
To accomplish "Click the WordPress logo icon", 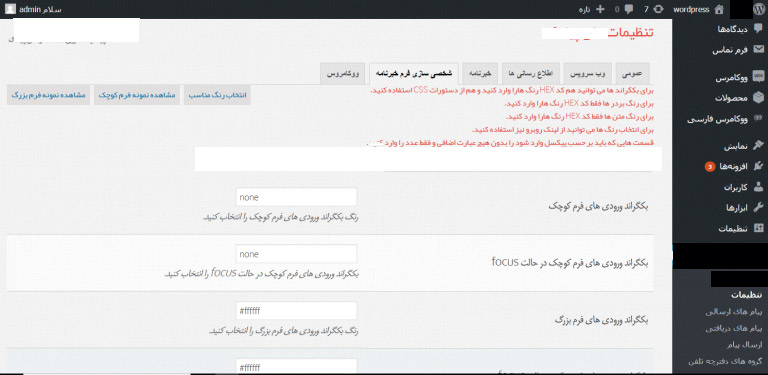I will click(x=759, y=9).
